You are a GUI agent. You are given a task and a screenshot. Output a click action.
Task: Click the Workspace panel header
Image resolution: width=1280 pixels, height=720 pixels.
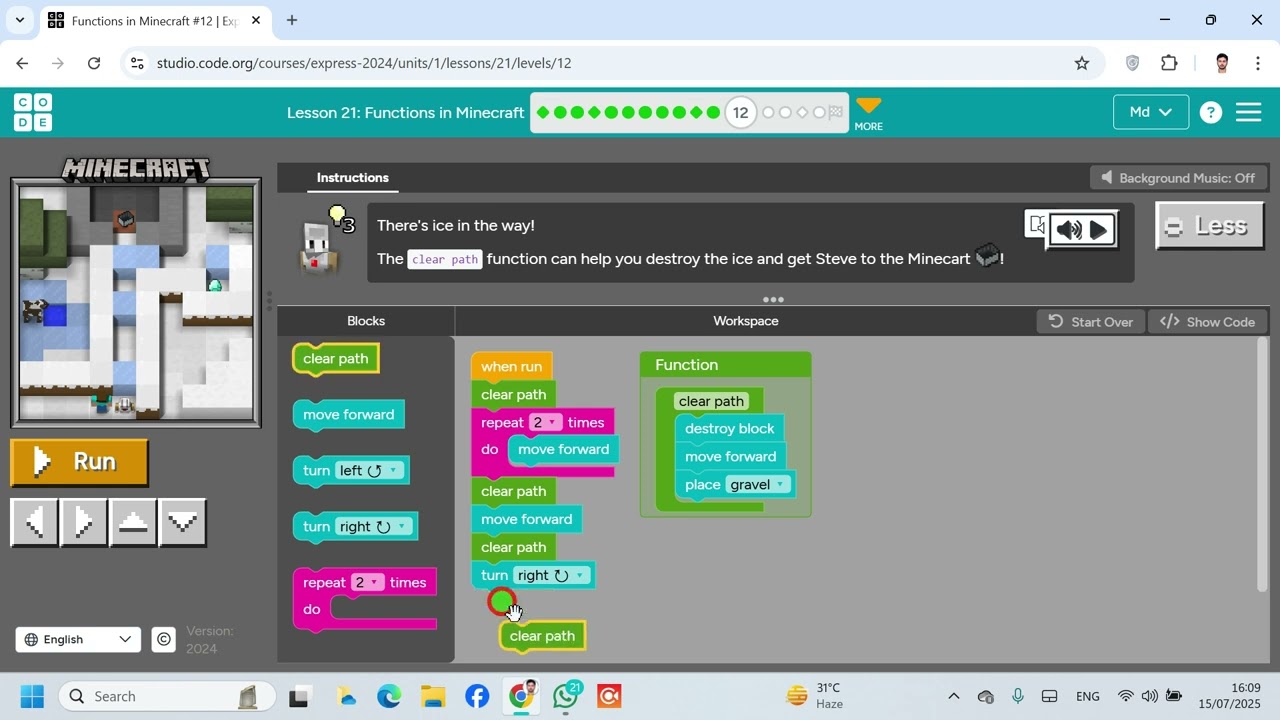coord(746,321)
